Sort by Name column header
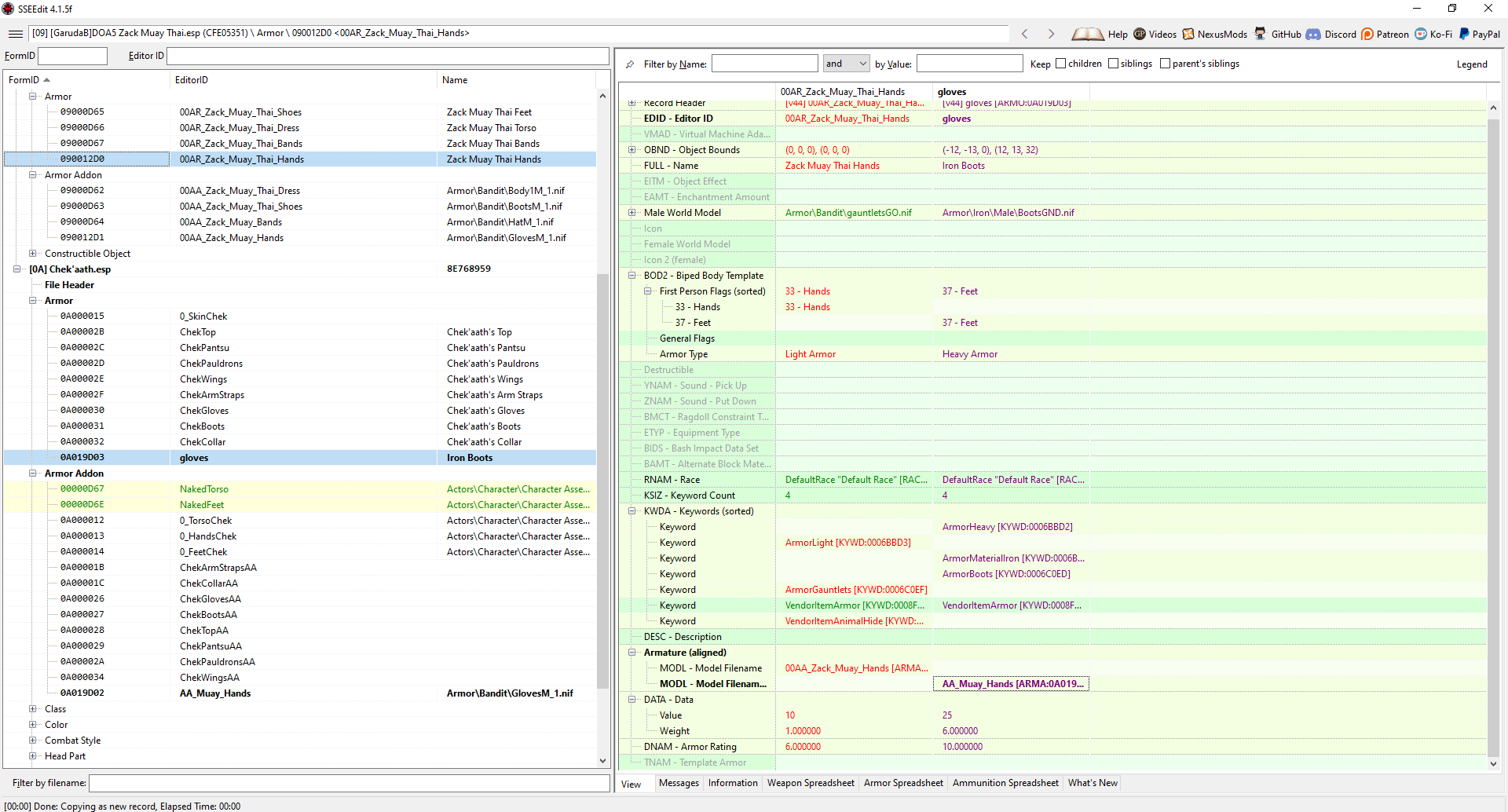 click(516, 80)
